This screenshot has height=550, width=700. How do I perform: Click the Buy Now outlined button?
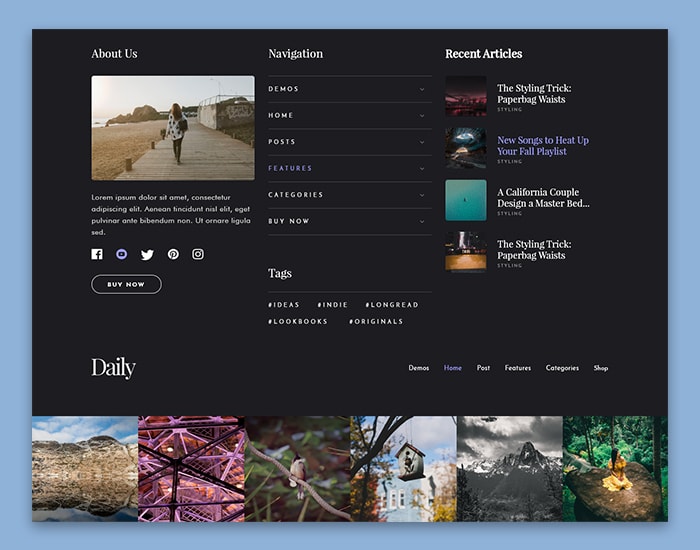(x=126, y=284)
